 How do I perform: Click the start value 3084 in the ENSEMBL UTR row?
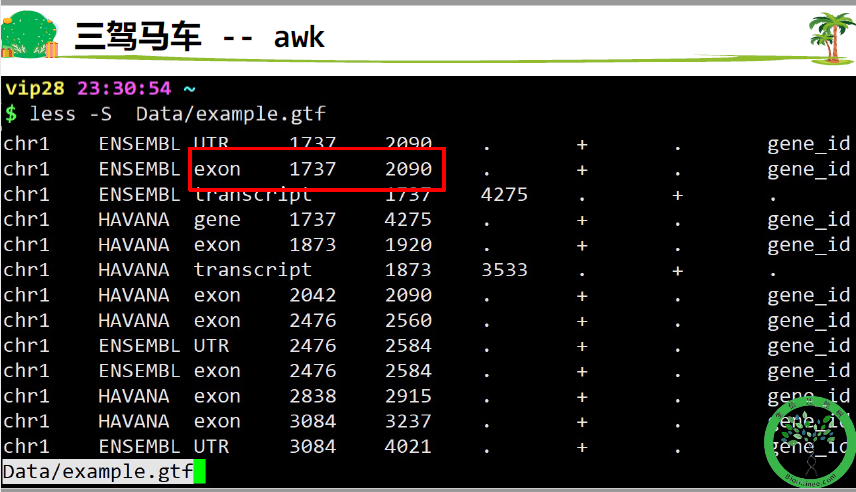point(312,446)
